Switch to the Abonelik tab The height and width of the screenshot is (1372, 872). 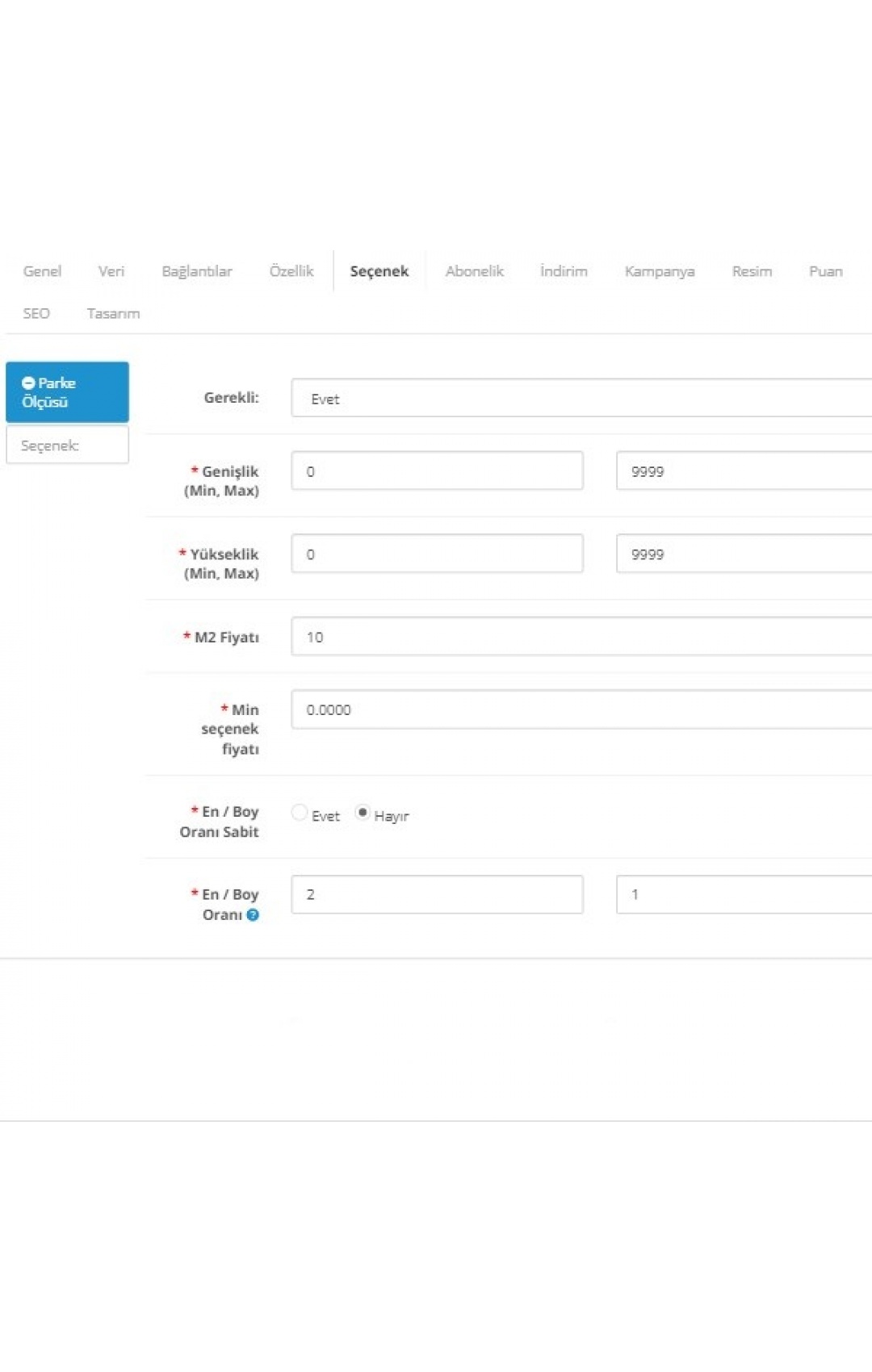click(x=475, y=271)
